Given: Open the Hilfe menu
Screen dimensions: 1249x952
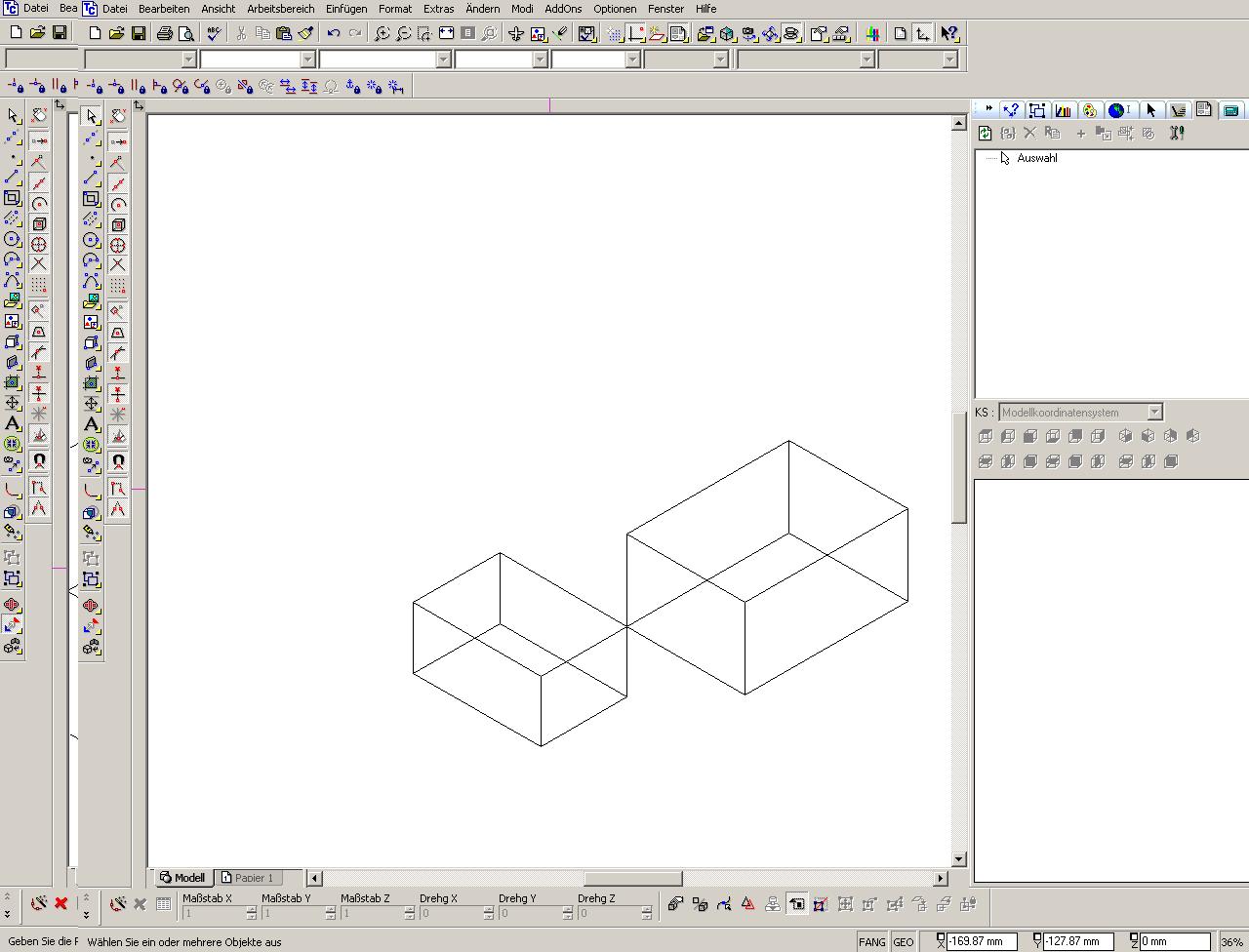Looking at the screenshot, I should click(x=705, y=9).
